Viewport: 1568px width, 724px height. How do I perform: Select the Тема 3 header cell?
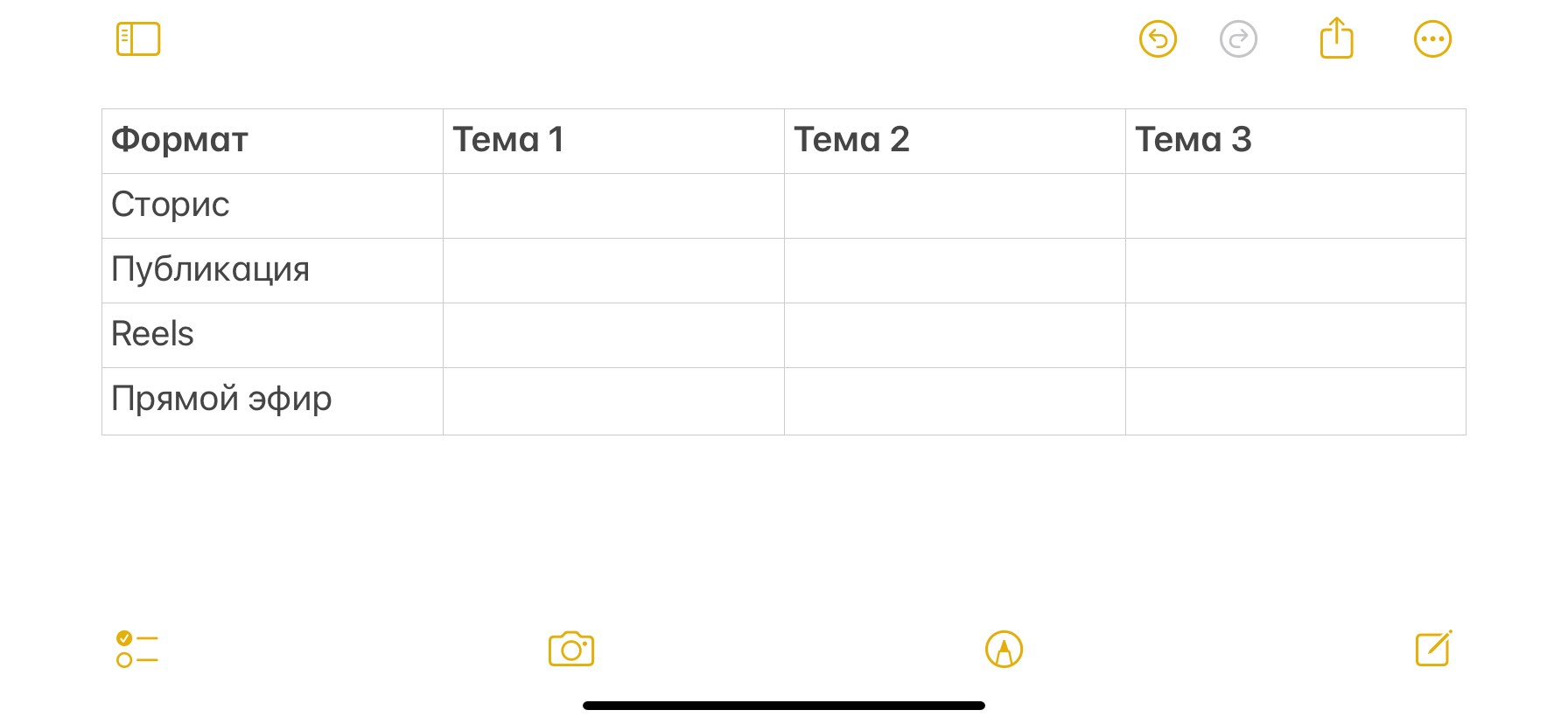click(x=1295, y=141)
